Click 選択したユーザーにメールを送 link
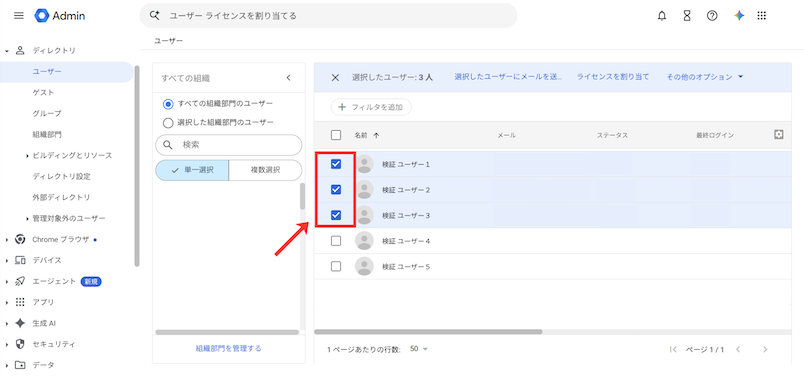Screen dimensions: 804x380 (508, 77)
